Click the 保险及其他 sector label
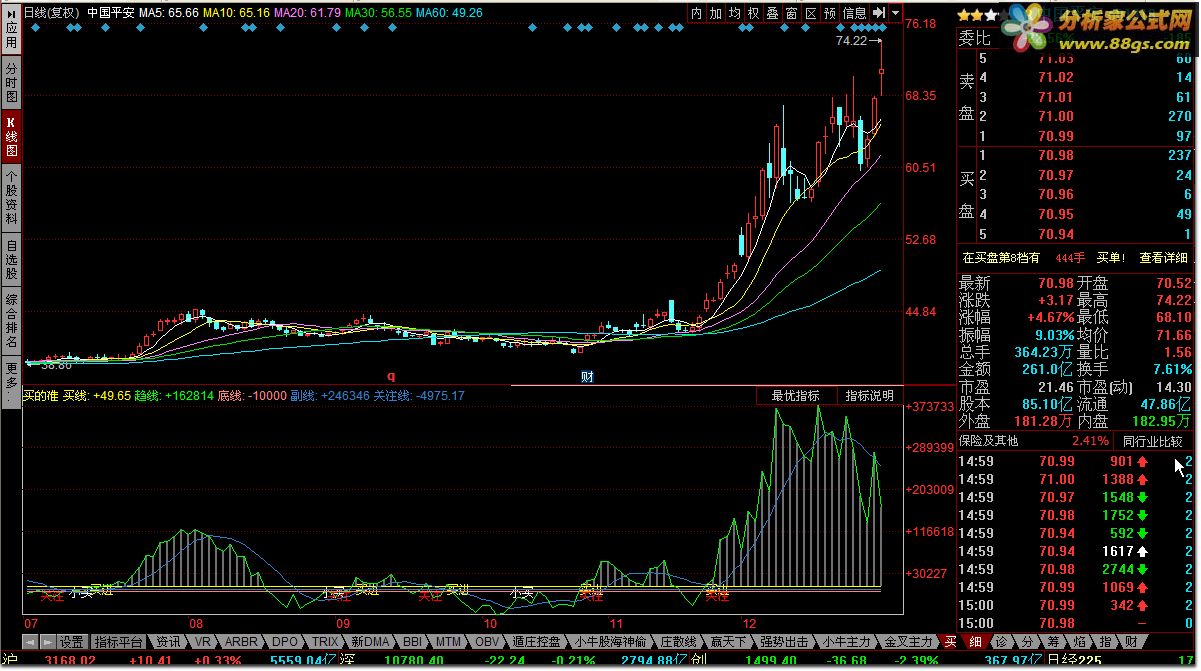This screenshot has height=671, width=1201. (988, 441)
